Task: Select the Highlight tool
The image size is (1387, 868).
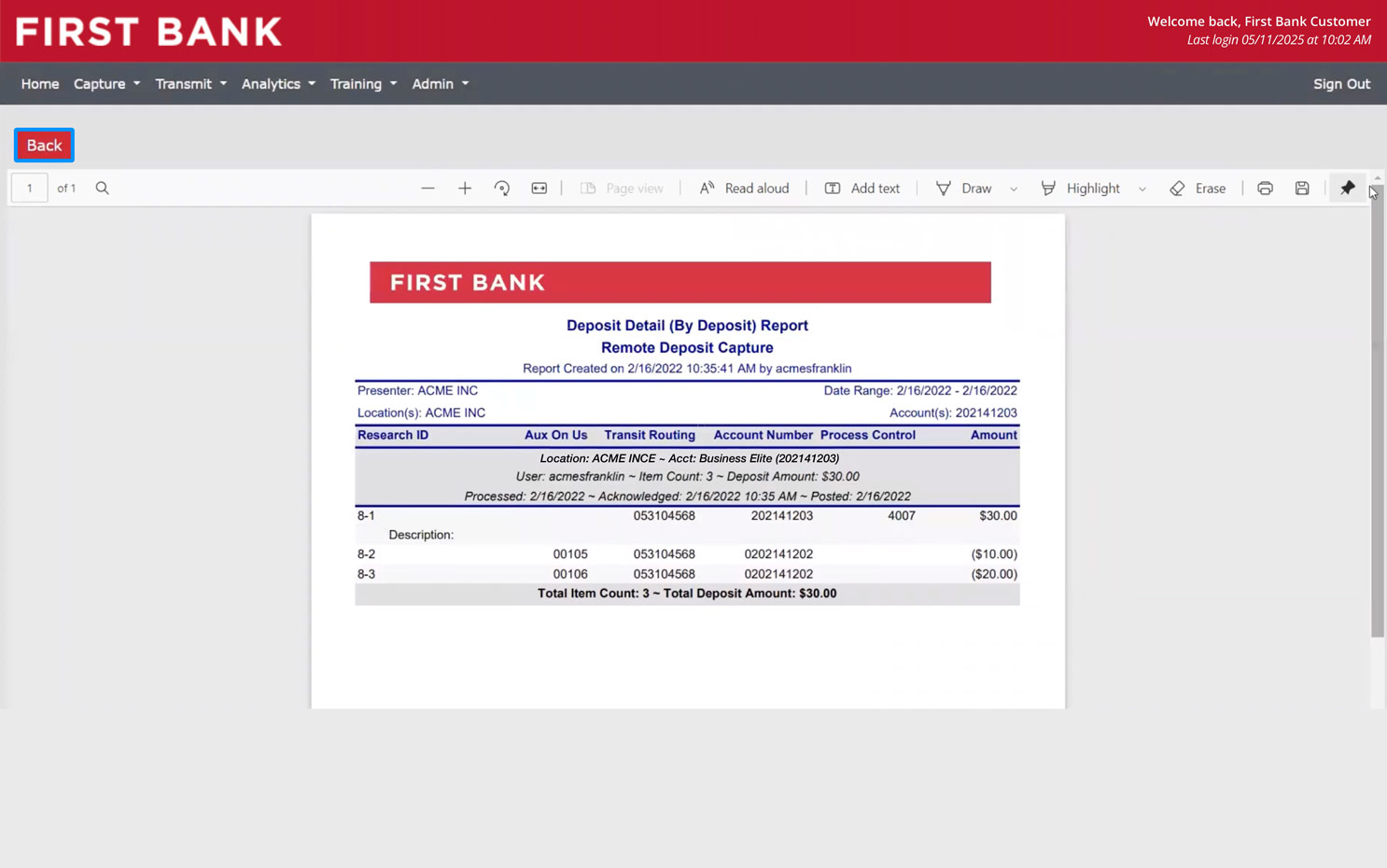Action: click(x=1080, y=189)
